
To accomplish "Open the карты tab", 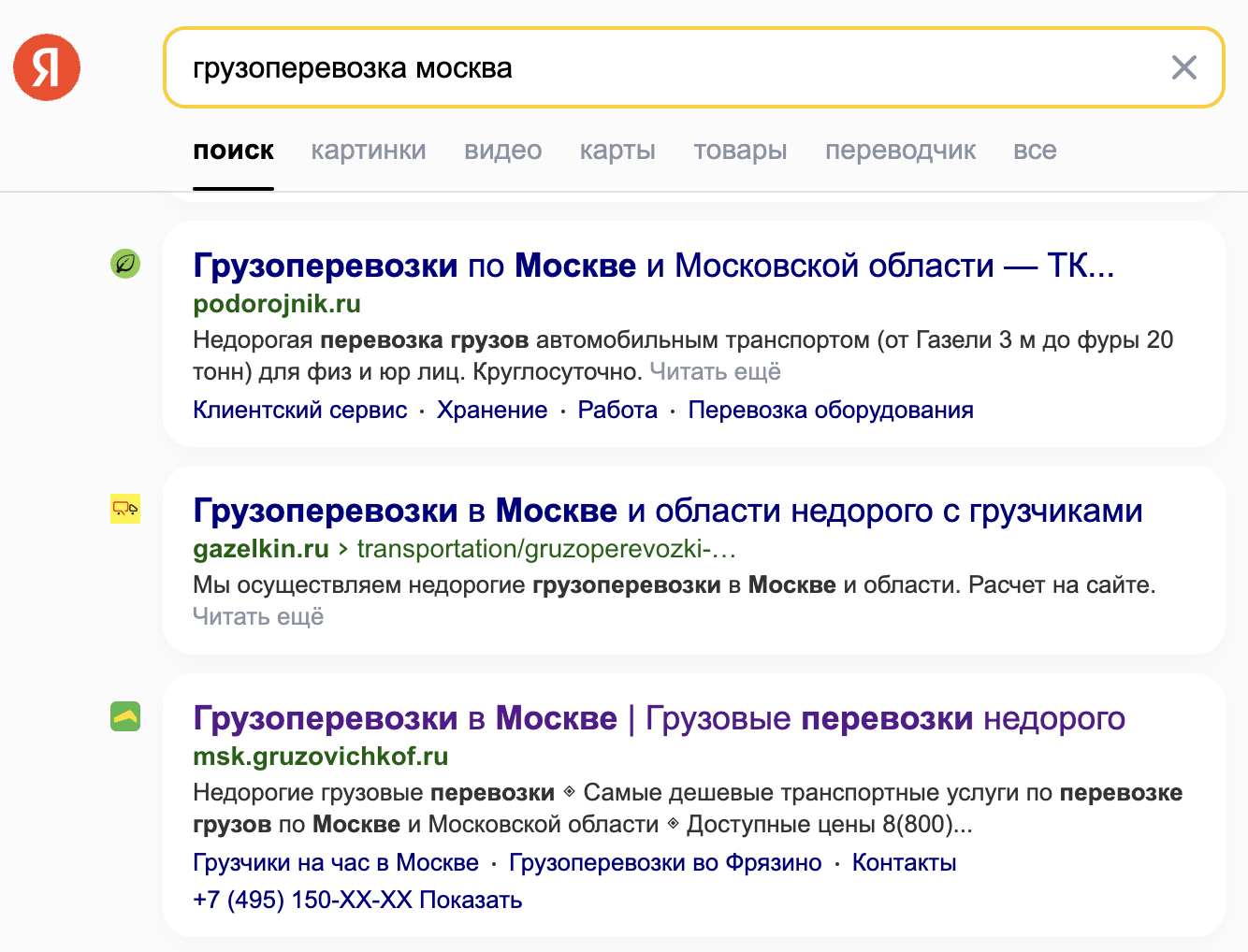I will click(617, 151).
